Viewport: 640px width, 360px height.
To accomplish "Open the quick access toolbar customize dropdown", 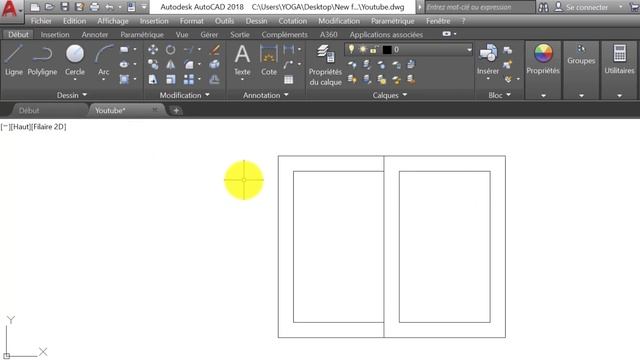I will 144,7.
